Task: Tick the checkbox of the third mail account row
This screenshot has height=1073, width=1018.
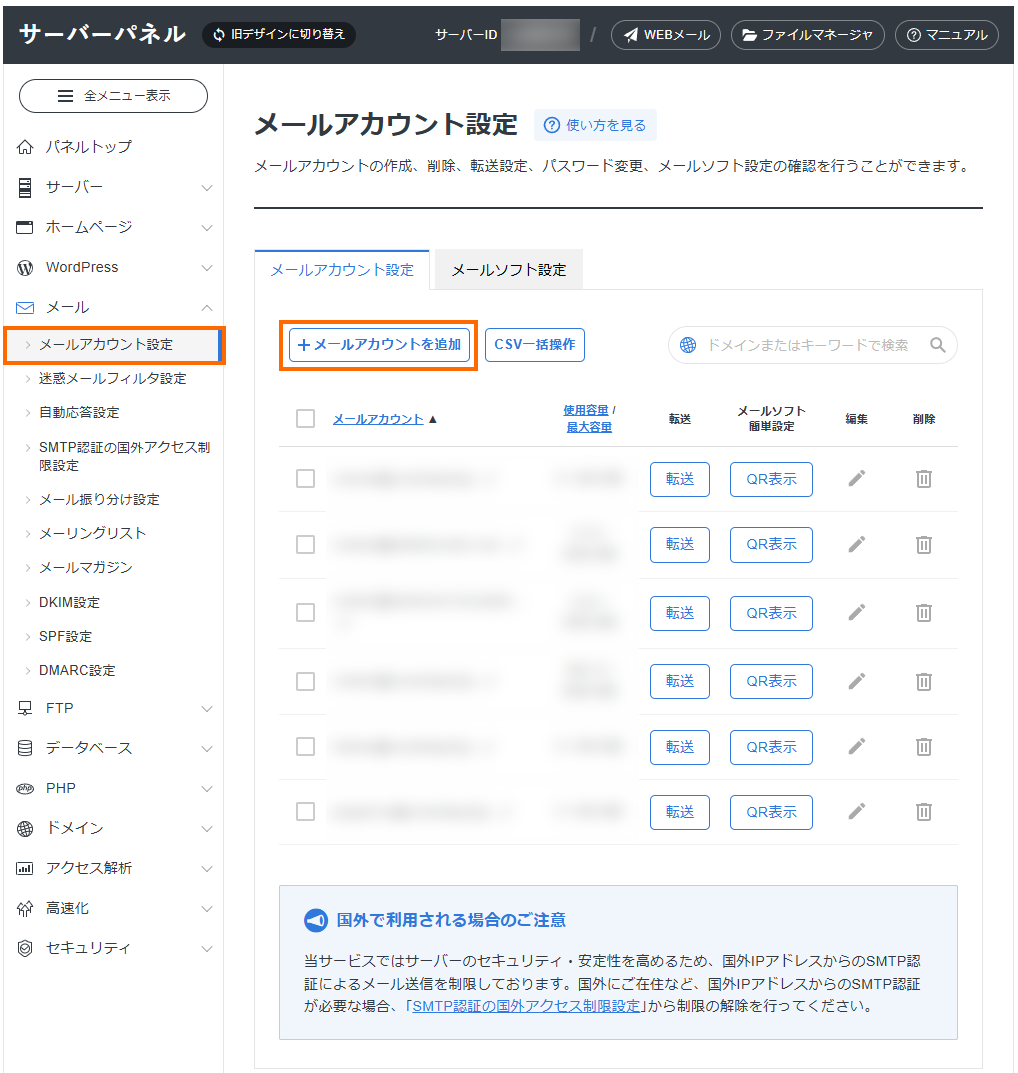Action: 305,612
